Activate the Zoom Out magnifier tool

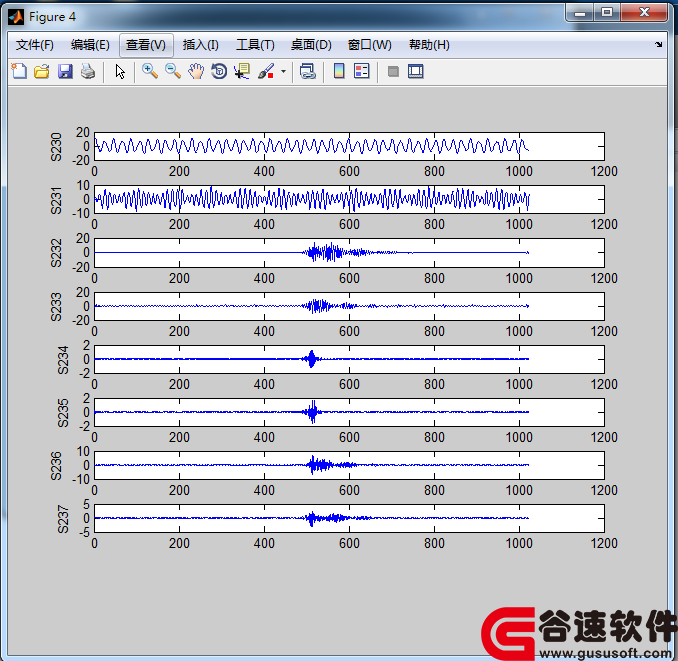[173, 71]
